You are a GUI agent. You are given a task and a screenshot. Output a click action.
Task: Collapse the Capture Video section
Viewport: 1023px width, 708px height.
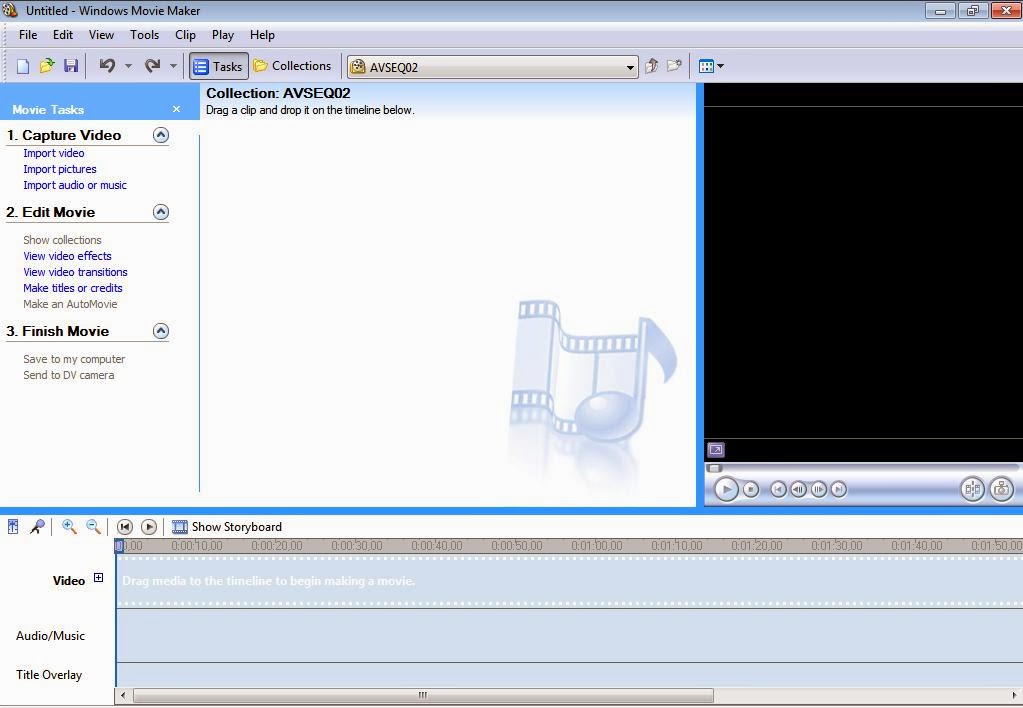[x=160, y=135]
